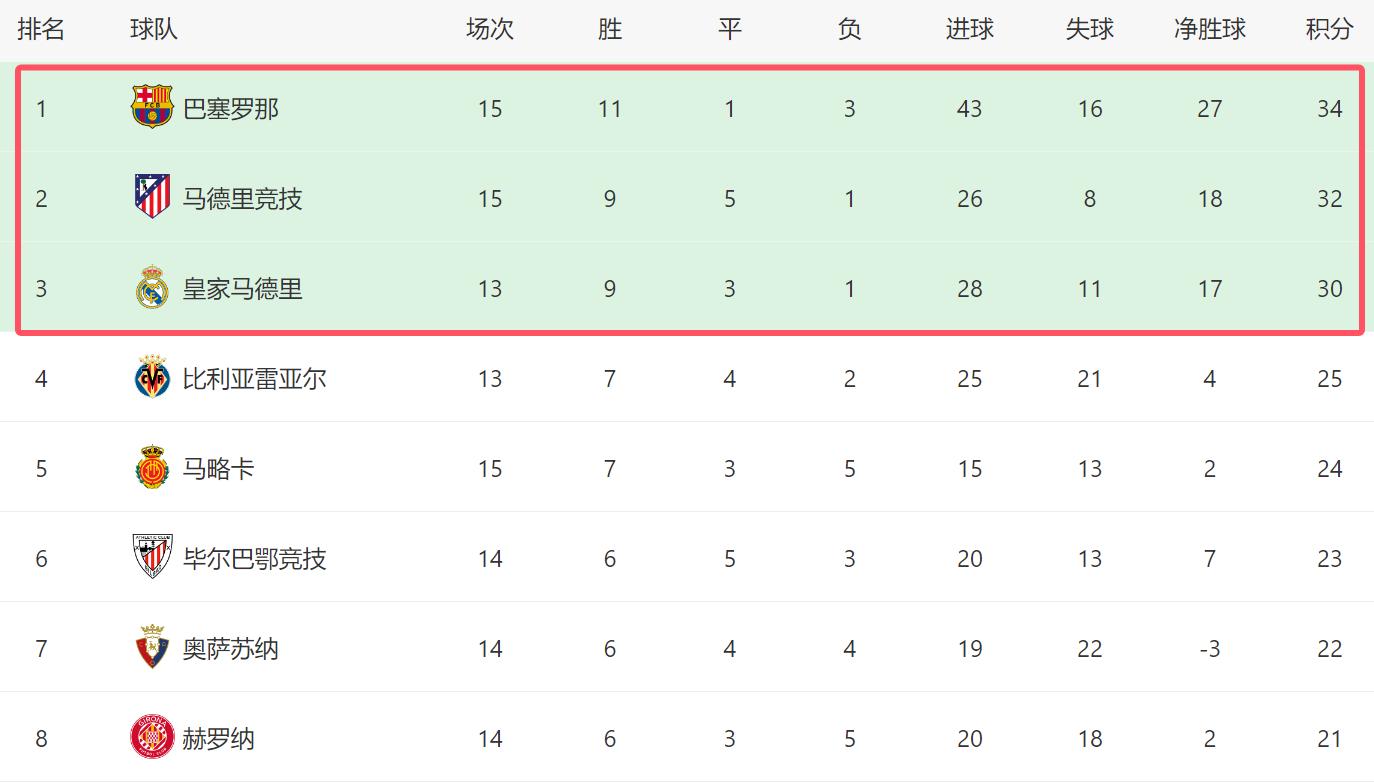Open the 马德里竞技 team name link
This screenshot has height=783, width=1374.
point(243,198)
